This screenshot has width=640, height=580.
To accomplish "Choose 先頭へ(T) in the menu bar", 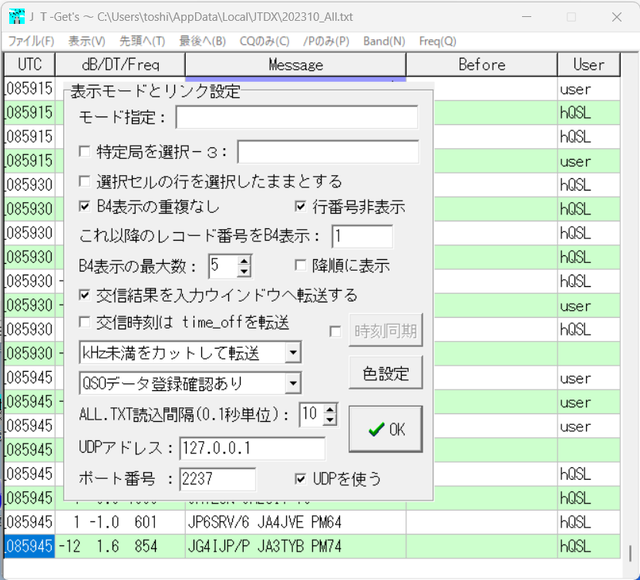I will pos(142,41).
